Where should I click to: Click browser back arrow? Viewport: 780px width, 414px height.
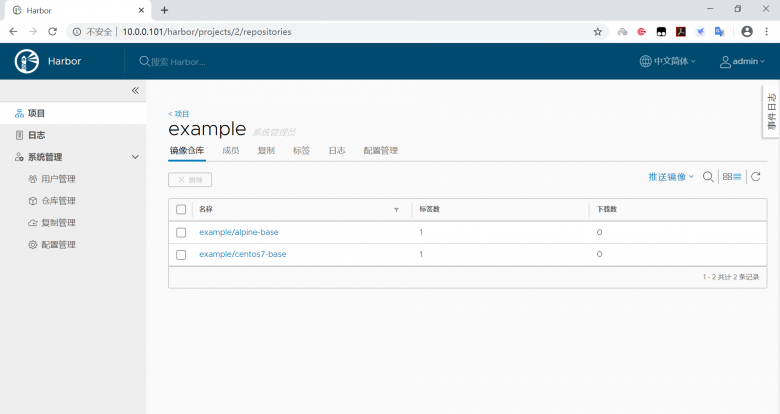tap(13, 32)
